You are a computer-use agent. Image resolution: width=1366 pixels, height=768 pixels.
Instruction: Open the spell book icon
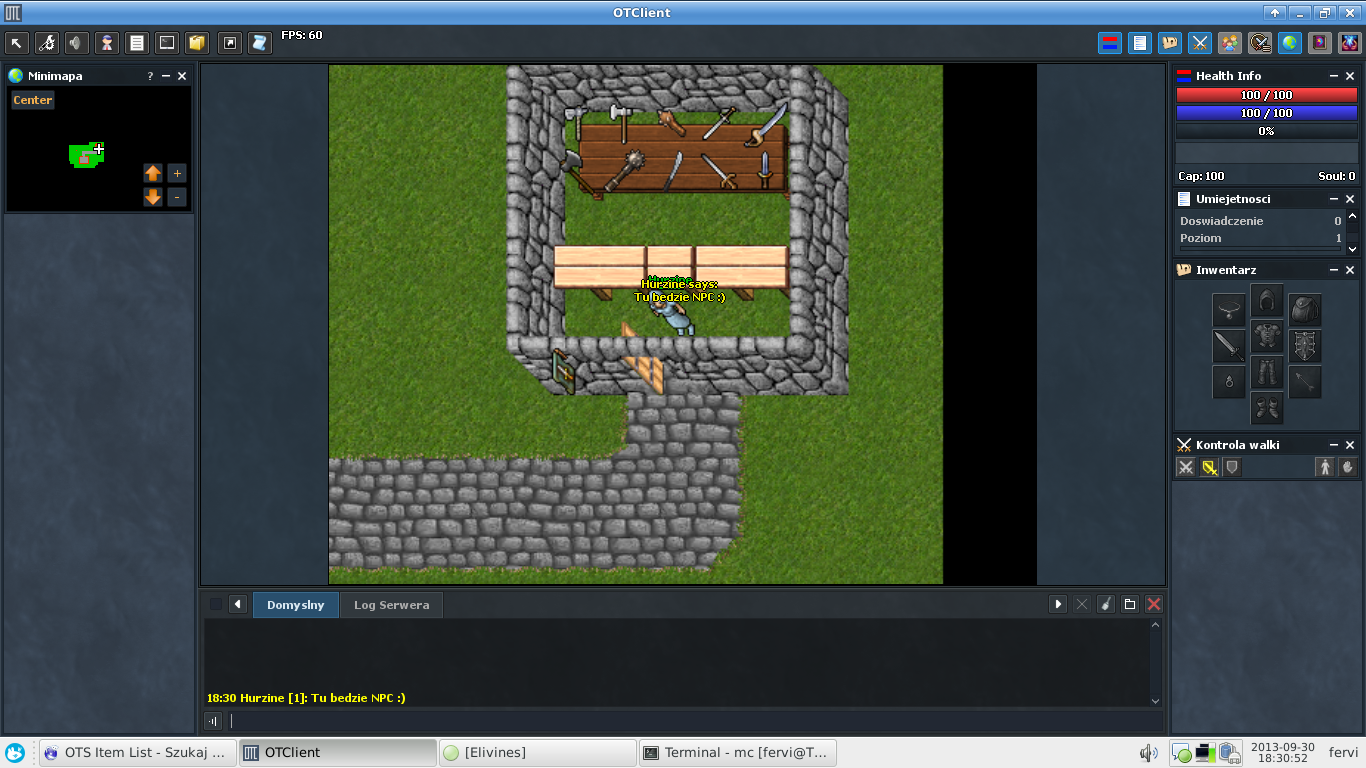point(1320,43)
